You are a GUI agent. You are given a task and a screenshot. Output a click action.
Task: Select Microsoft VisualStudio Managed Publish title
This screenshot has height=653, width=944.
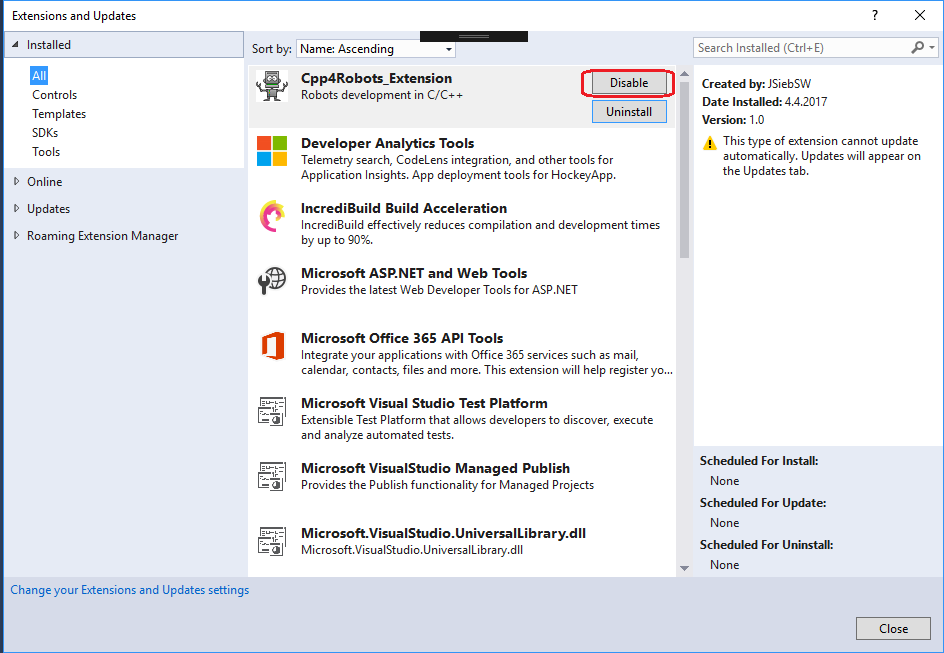click(435, 468)
